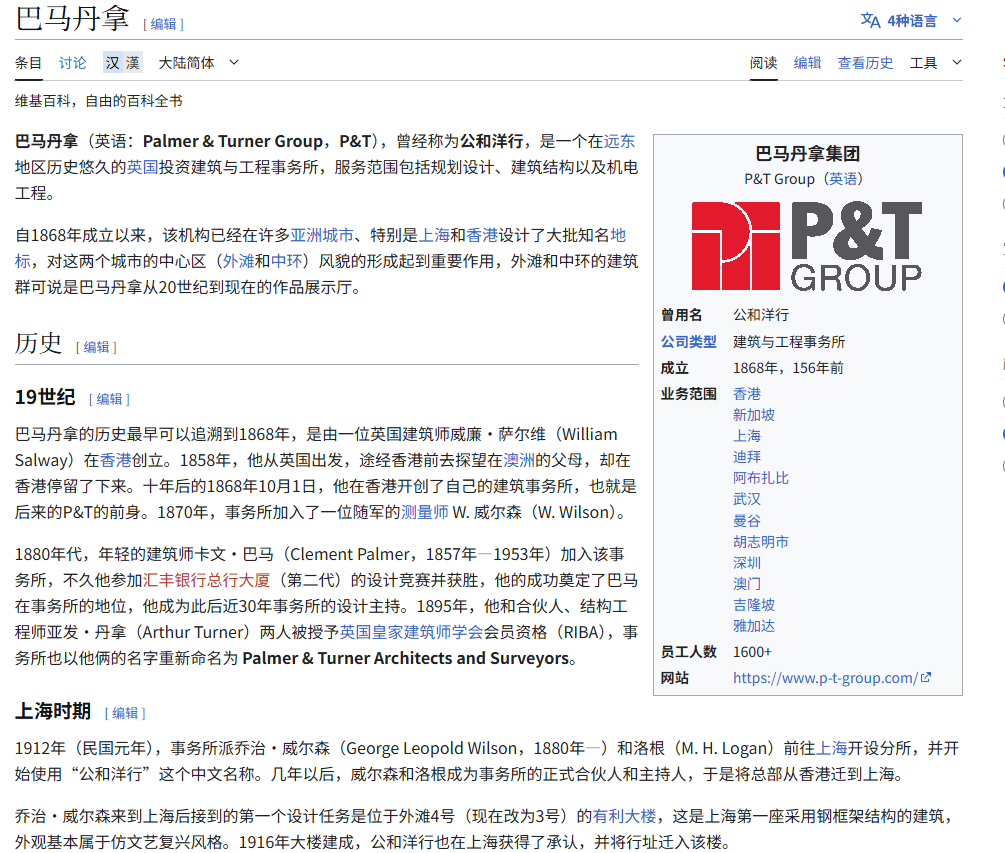Viewport: 1005px width, 853px height.
Task: Edit the 上海时期 section
Action: point(125,712)
